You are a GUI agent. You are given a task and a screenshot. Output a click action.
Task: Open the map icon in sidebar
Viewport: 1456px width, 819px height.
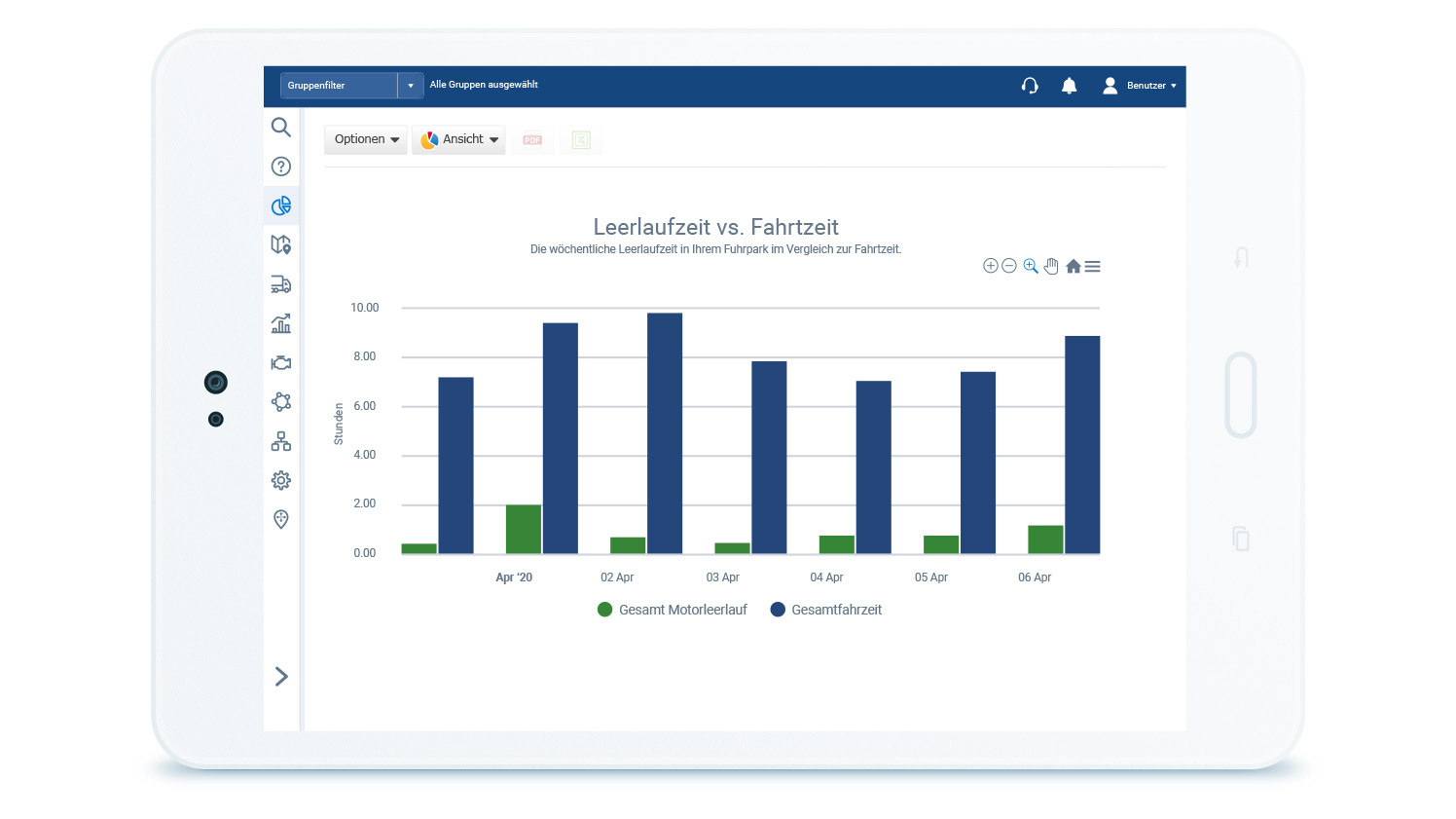(x=280, y=244)
